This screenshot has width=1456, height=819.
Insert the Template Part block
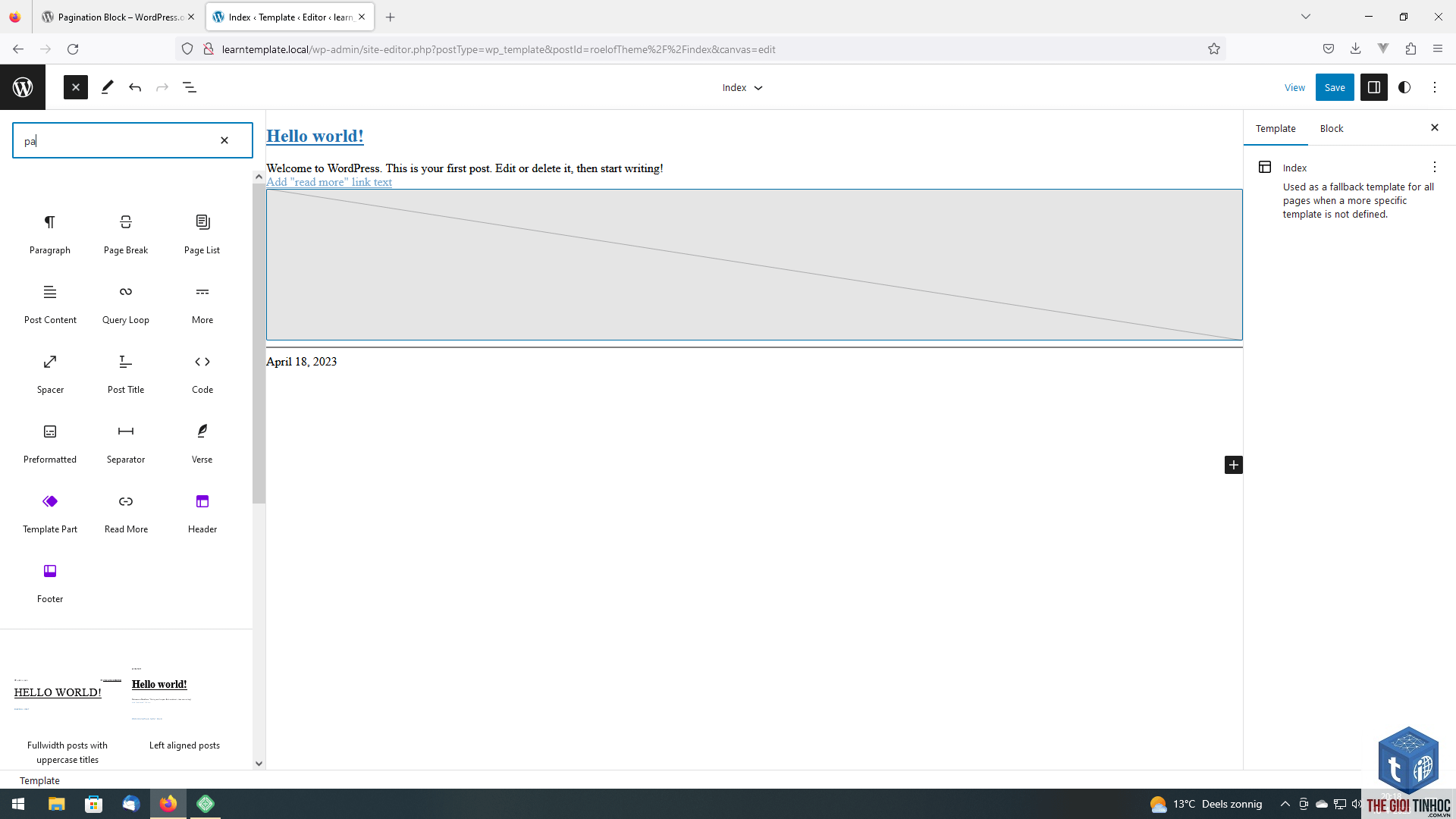point(50,513)
